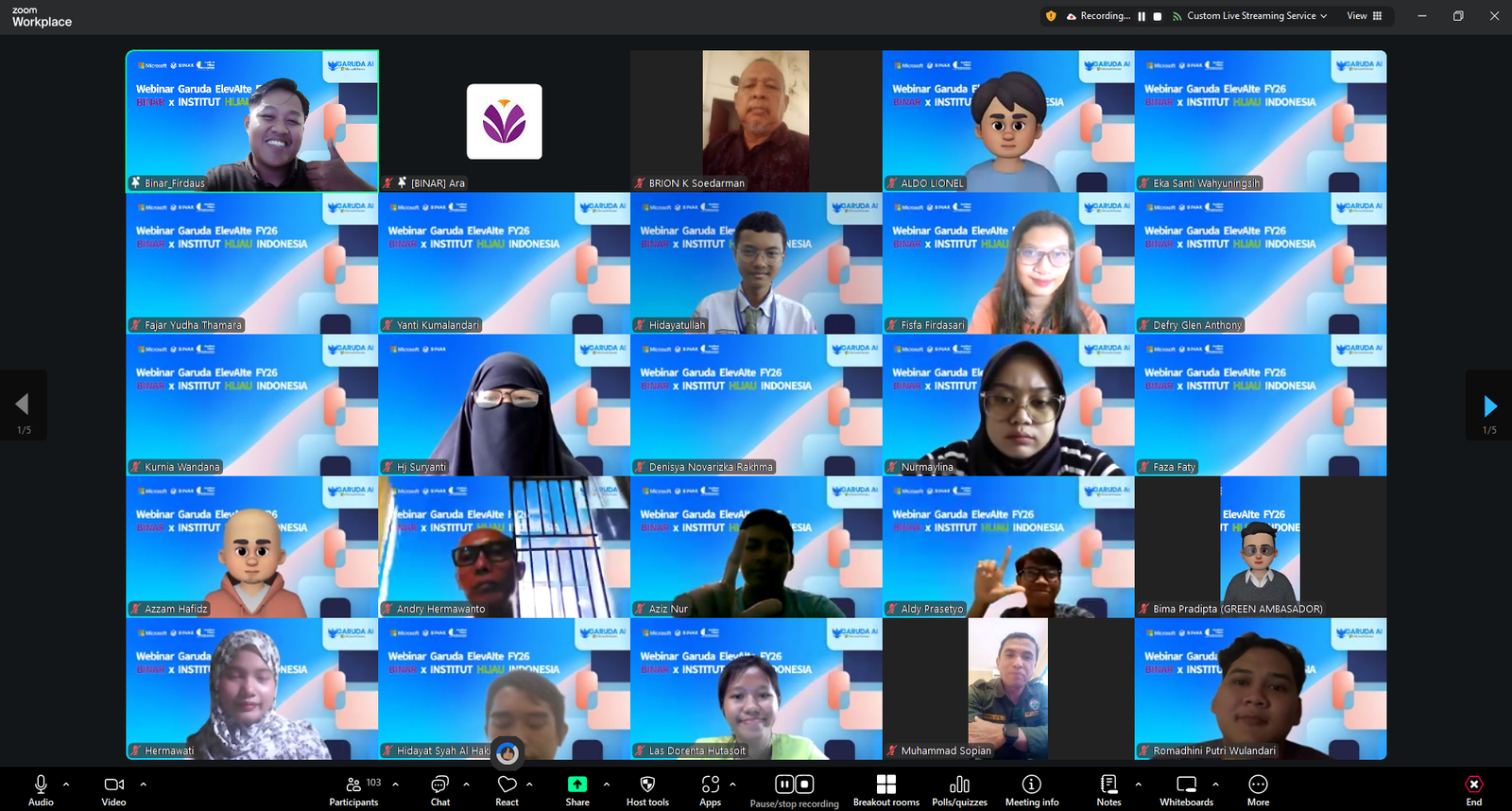Open Breakout rooms
Viewport: 1512px width, 811px height.
point(885,790)
